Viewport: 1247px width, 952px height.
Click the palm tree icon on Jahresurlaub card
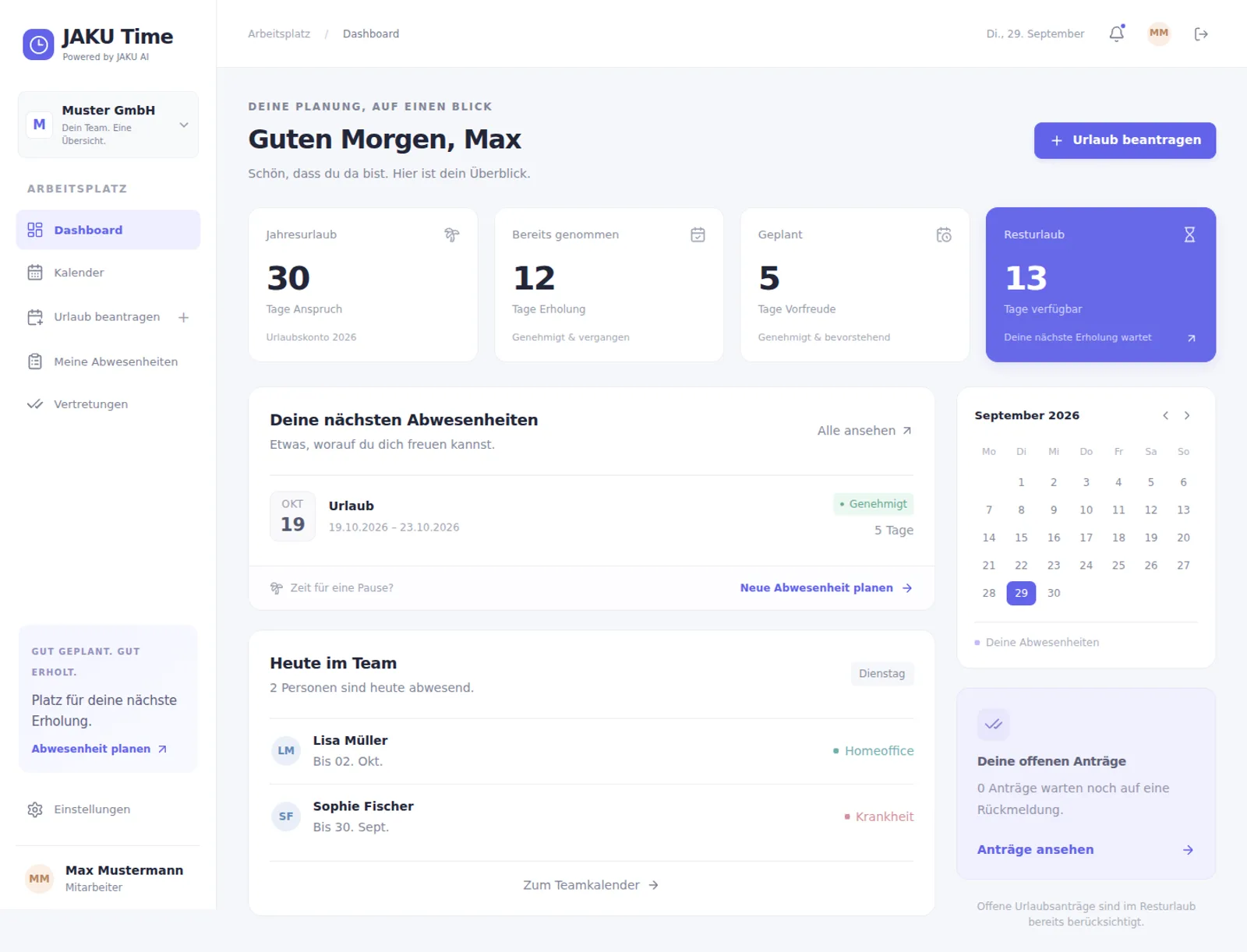(452, 234)
